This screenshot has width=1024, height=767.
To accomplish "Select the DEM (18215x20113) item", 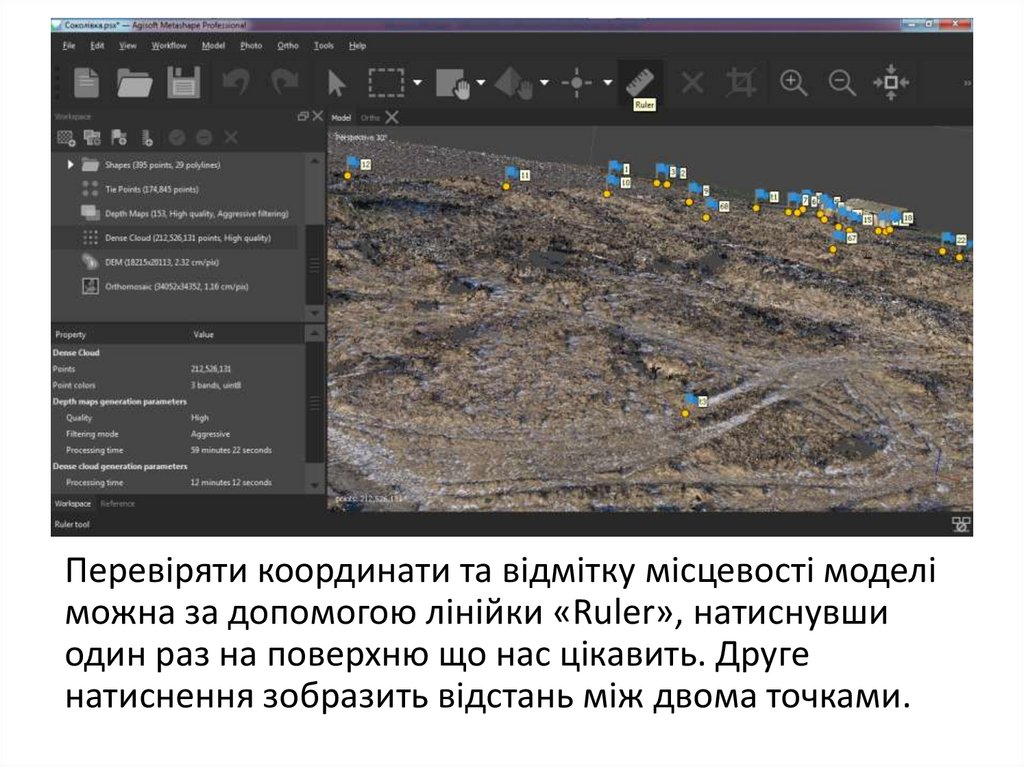I will [x=162, y=262].
